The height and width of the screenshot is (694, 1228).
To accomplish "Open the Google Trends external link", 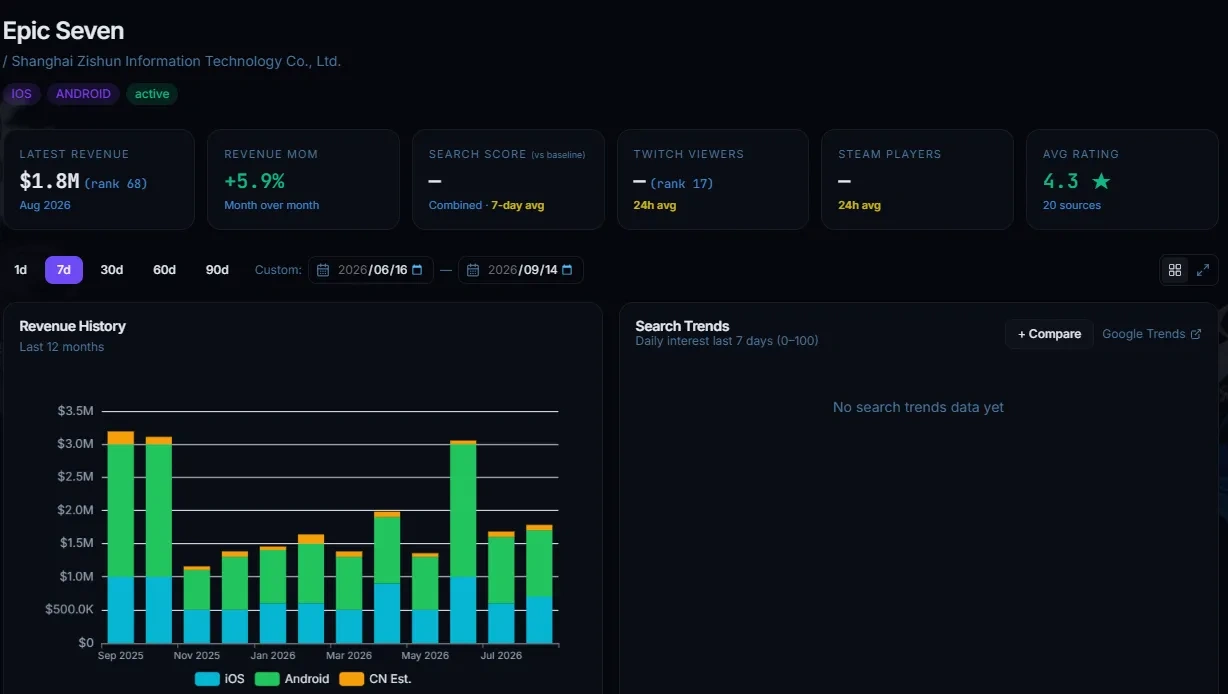I will click(x=1151, y=334).
